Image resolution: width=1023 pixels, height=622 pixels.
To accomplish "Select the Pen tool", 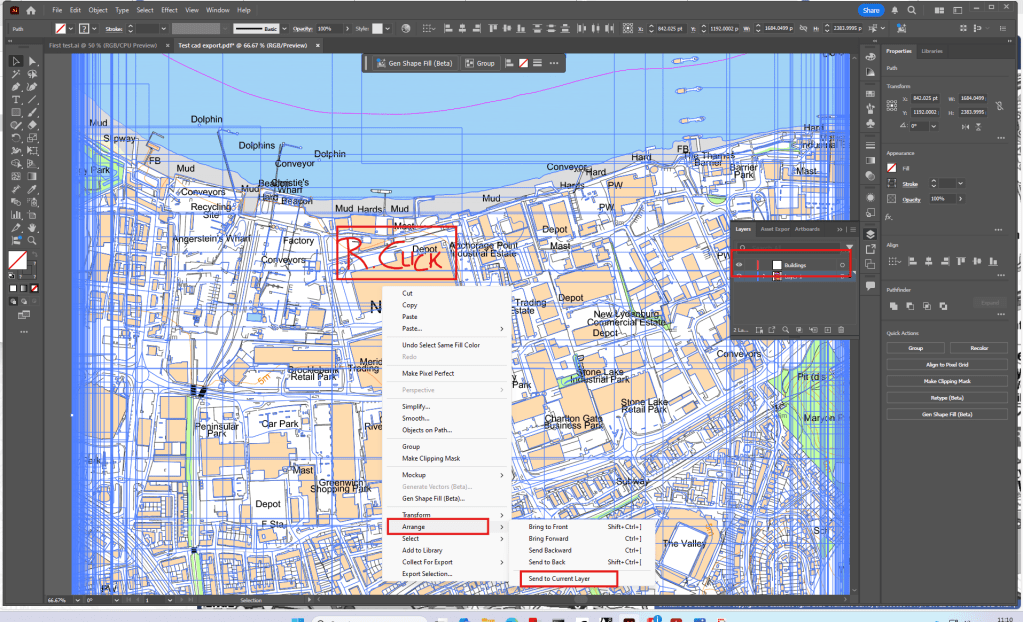I will coord(16,87).
